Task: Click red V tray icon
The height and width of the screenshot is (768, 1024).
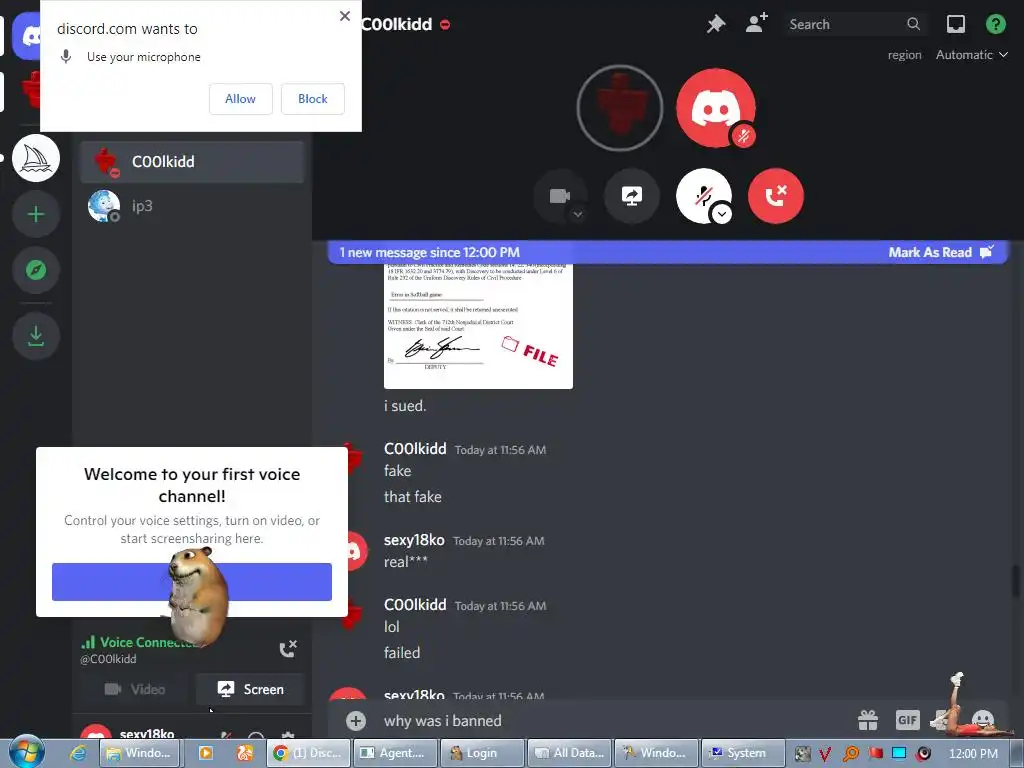Action: pyautogui.click(x=825, y=754)
